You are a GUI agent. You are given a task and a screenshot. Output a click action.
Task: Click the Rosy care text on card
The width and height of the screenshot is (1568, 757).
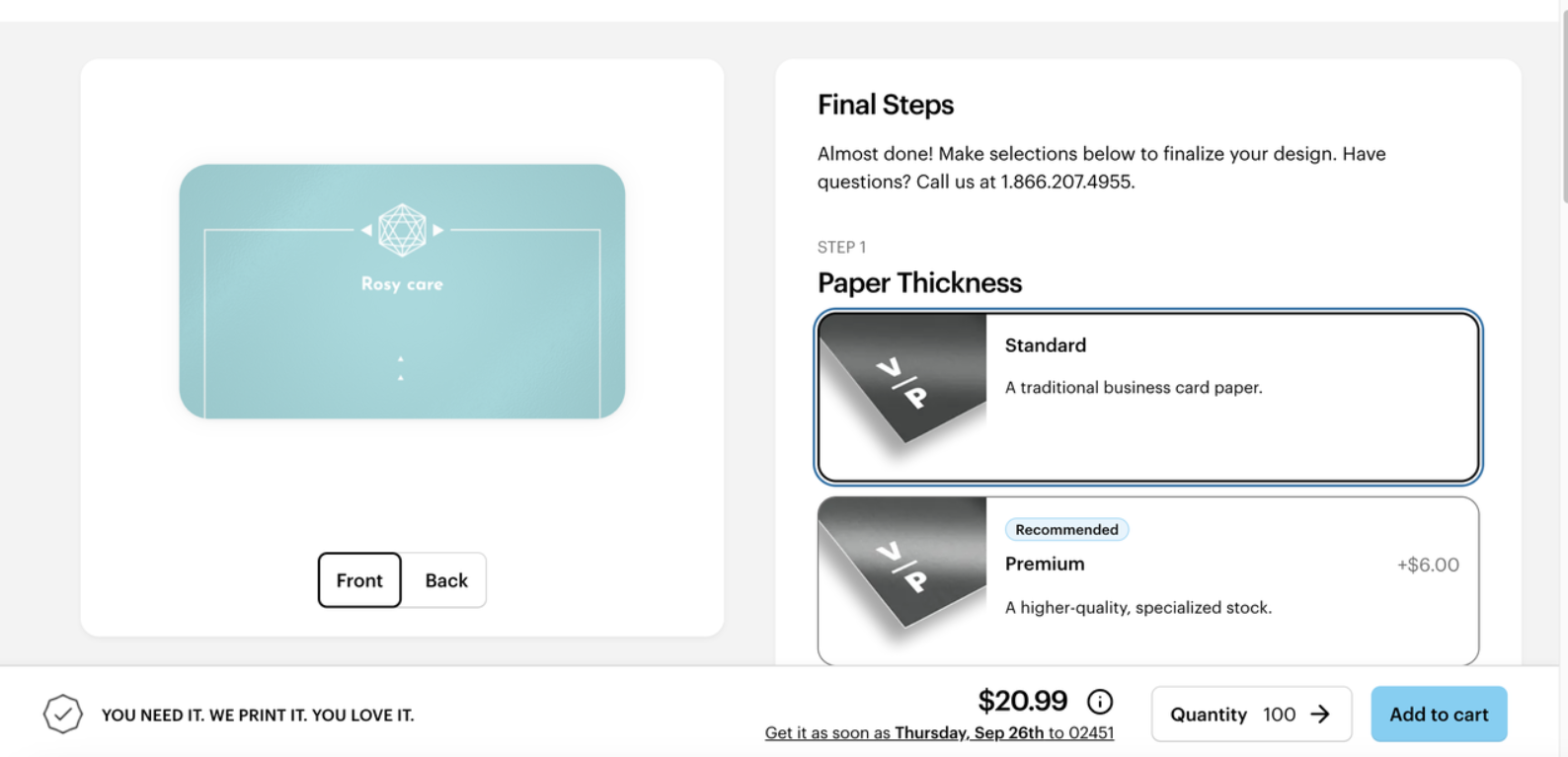(x=402, y=284)
